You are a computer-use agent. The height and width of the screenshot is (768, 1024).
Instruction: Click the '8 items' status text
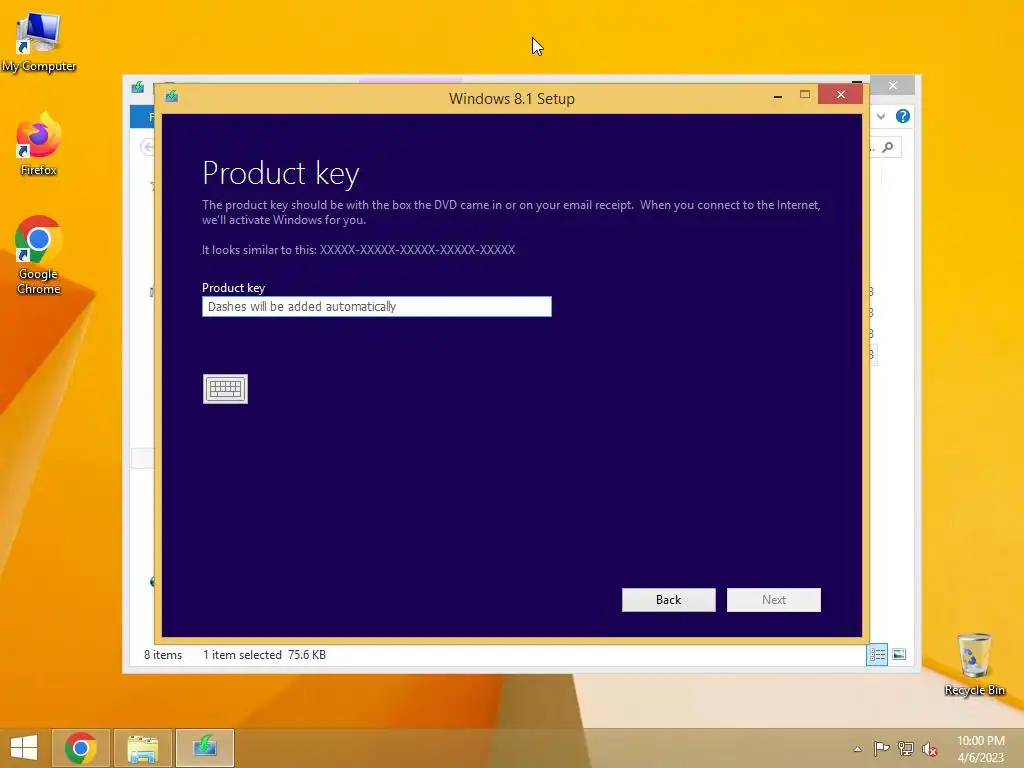click(163, 654)
